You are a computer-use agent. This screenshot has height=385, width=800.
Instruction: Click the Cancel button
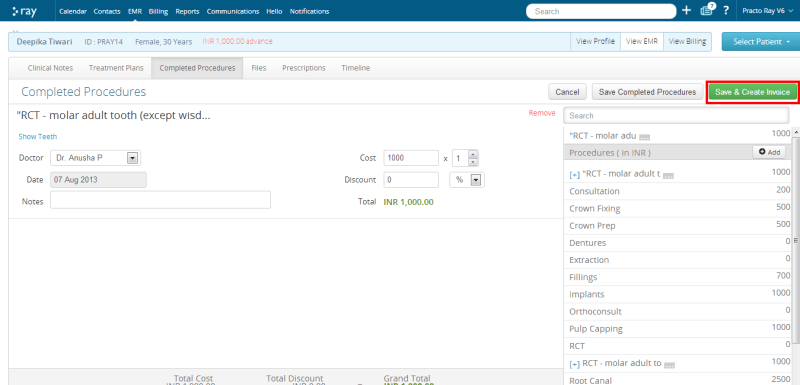pos(567,92)
